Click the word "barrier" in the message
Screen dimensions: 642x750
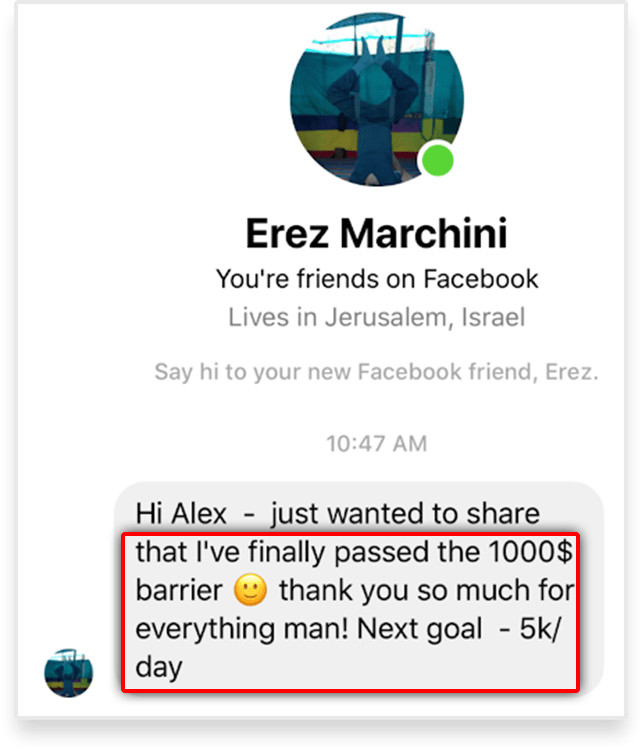pos(179,590)
